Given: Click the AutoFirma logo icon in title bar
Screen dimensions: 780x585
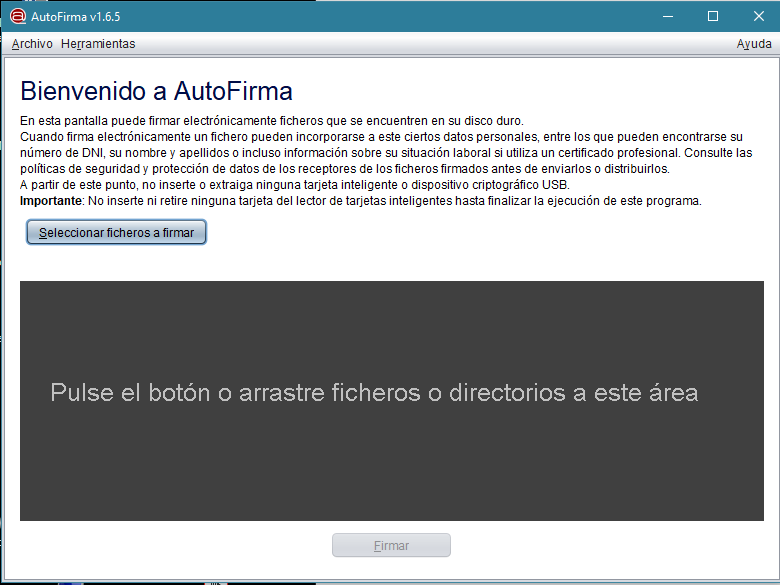Looking at the screenshot, I should (x=17, y=16).
